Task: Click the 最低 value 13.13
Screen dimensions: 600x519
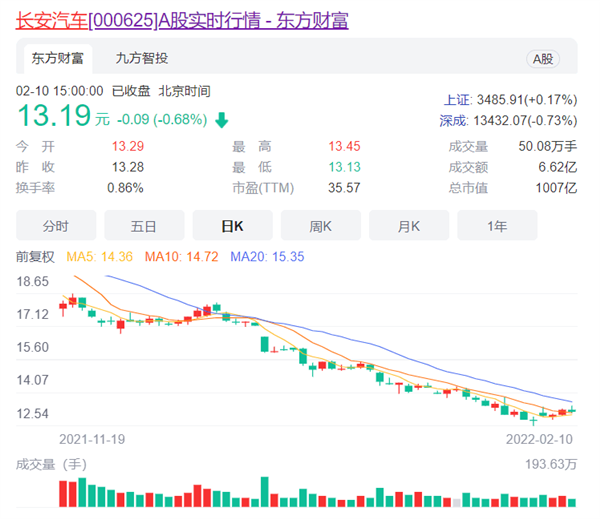Action: point(344,167)
